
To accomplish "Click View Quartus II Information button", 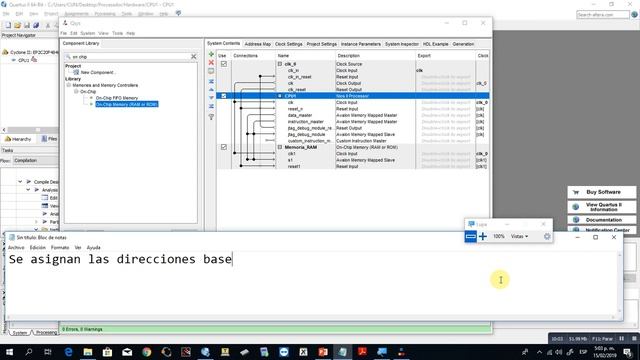I will click(602, 207).
